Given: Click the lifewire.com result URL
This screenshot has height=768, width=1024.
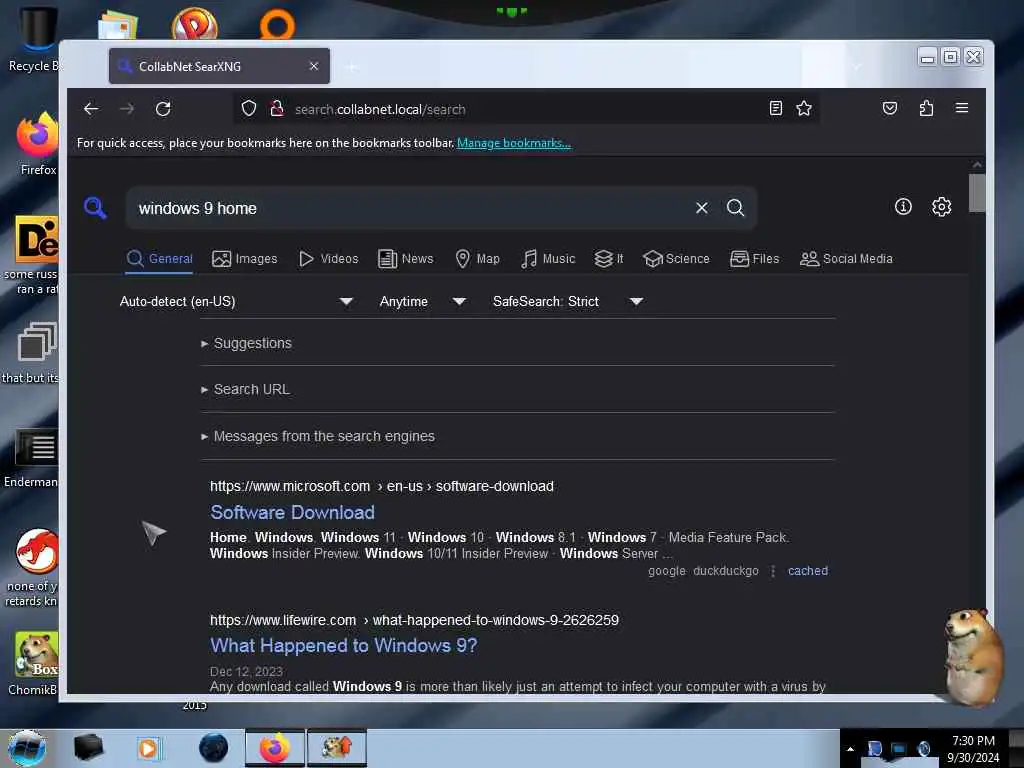Looking at the screenshot, I should point(414,620).
